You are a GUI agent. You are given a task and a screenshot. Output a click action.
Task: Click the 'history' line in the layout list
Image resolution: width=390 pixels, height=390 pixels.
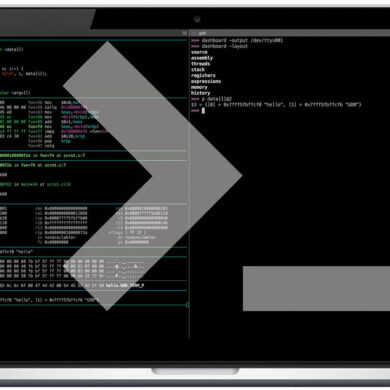pyautogui.click(x=200, y=93)
